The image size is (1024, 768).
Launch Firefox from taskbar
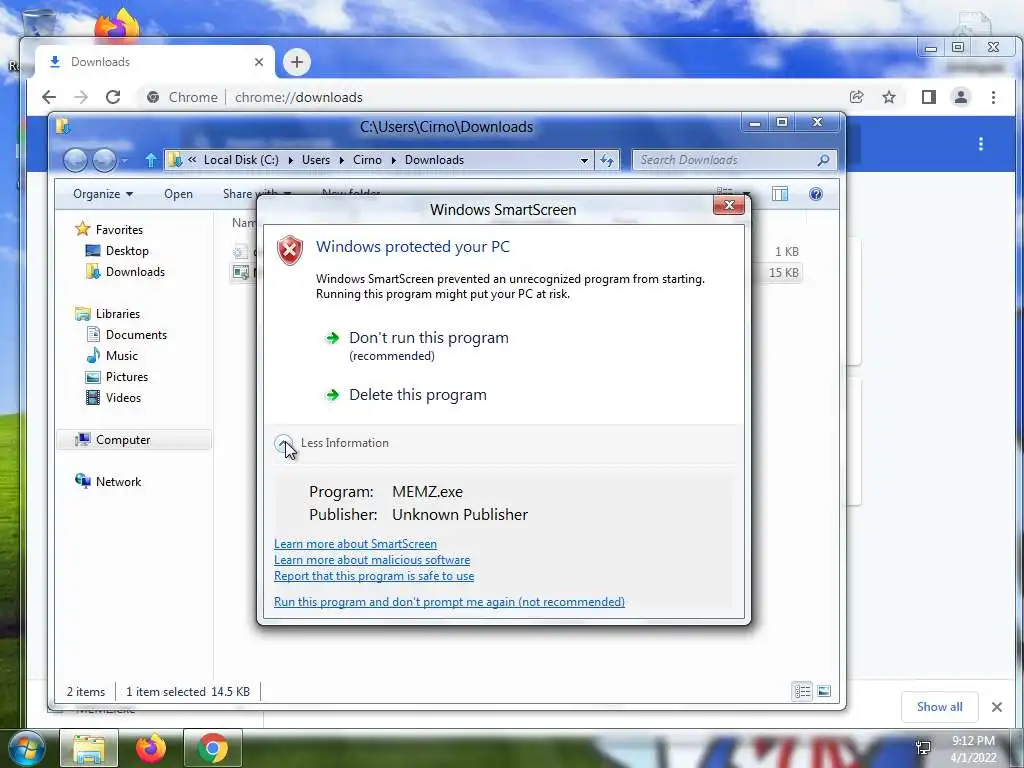coord(151,748)
